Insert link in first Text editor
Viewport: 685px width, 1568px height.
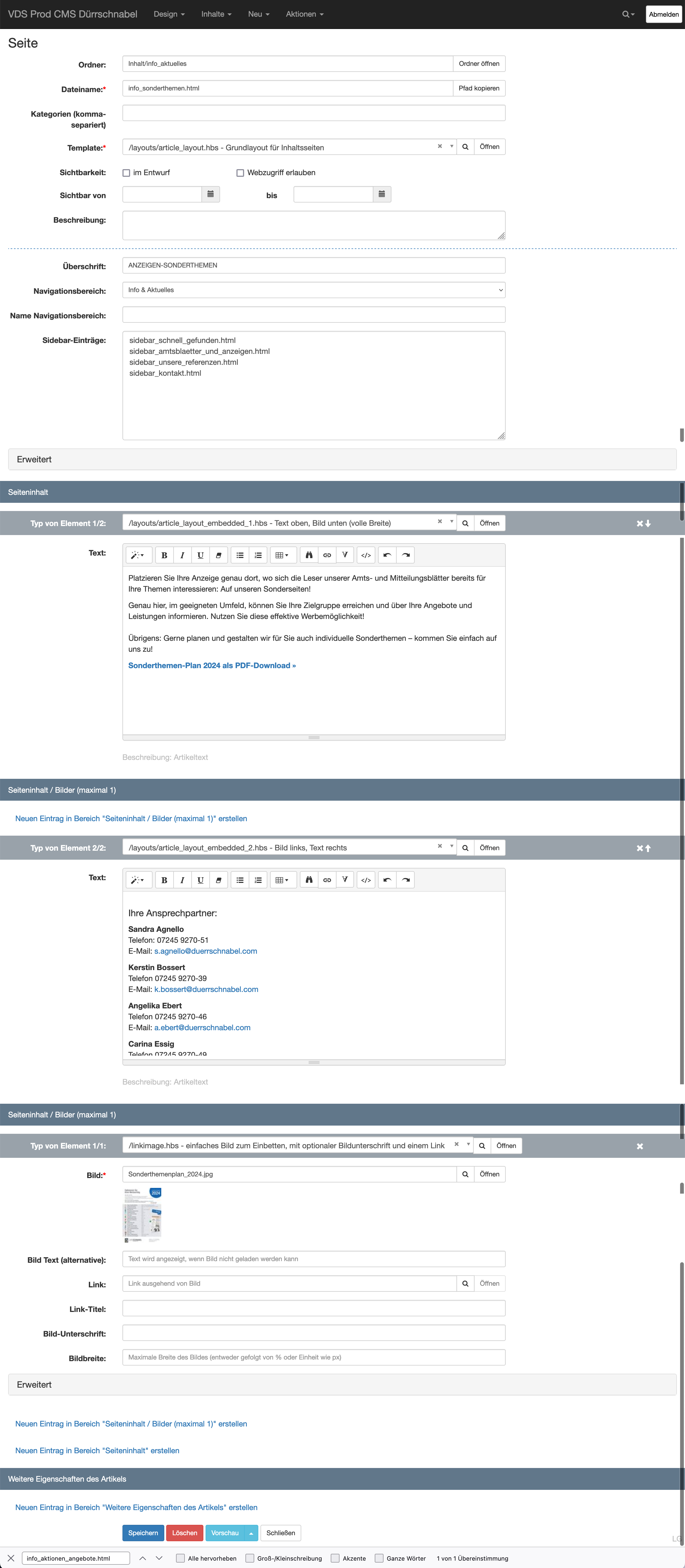[x=327, y=555]
